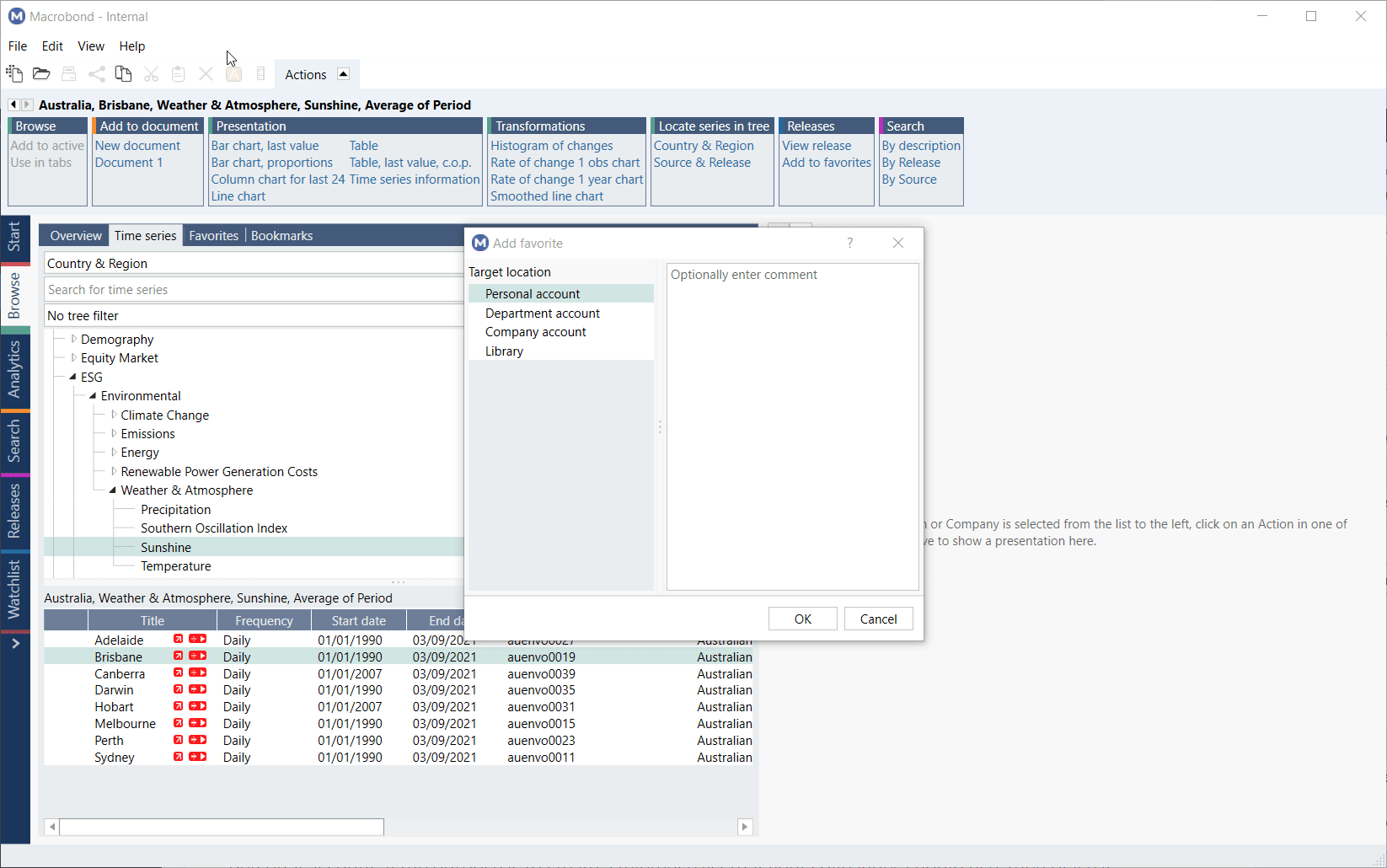Click the wide red icon in Darwin row
This screenshot has height=868, width=1387.
tap(197, 689)
